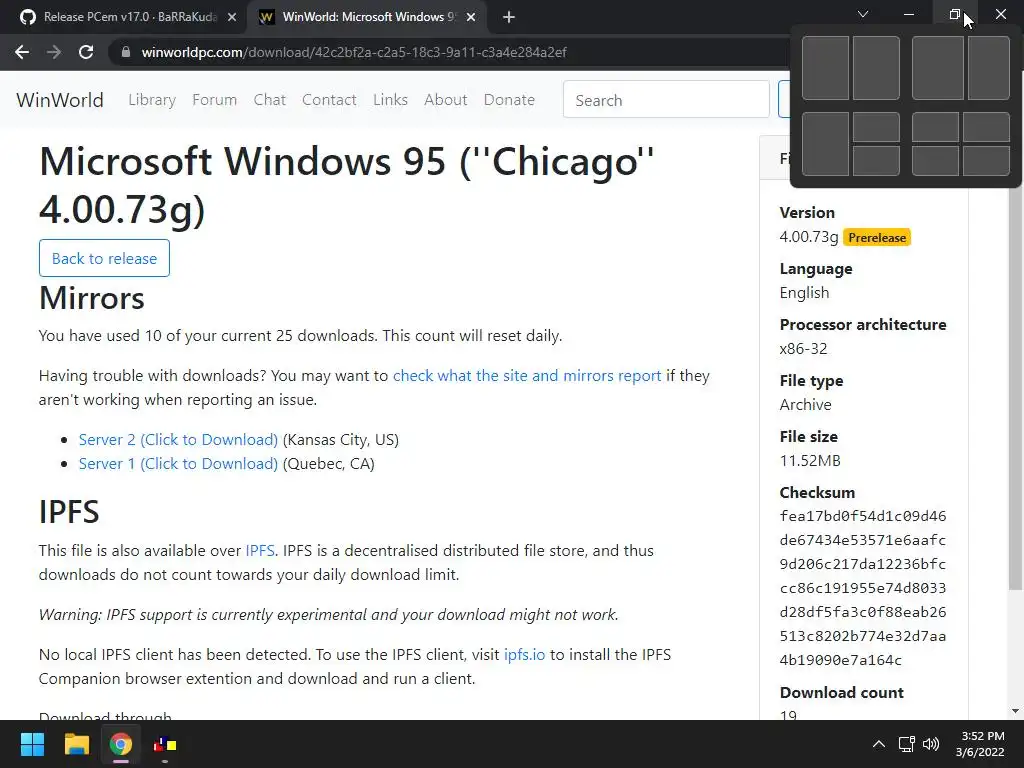Click the padlock site info icon
This screenshot has width=1024, height=768.
pyautogui.click(x=126, y=52)
